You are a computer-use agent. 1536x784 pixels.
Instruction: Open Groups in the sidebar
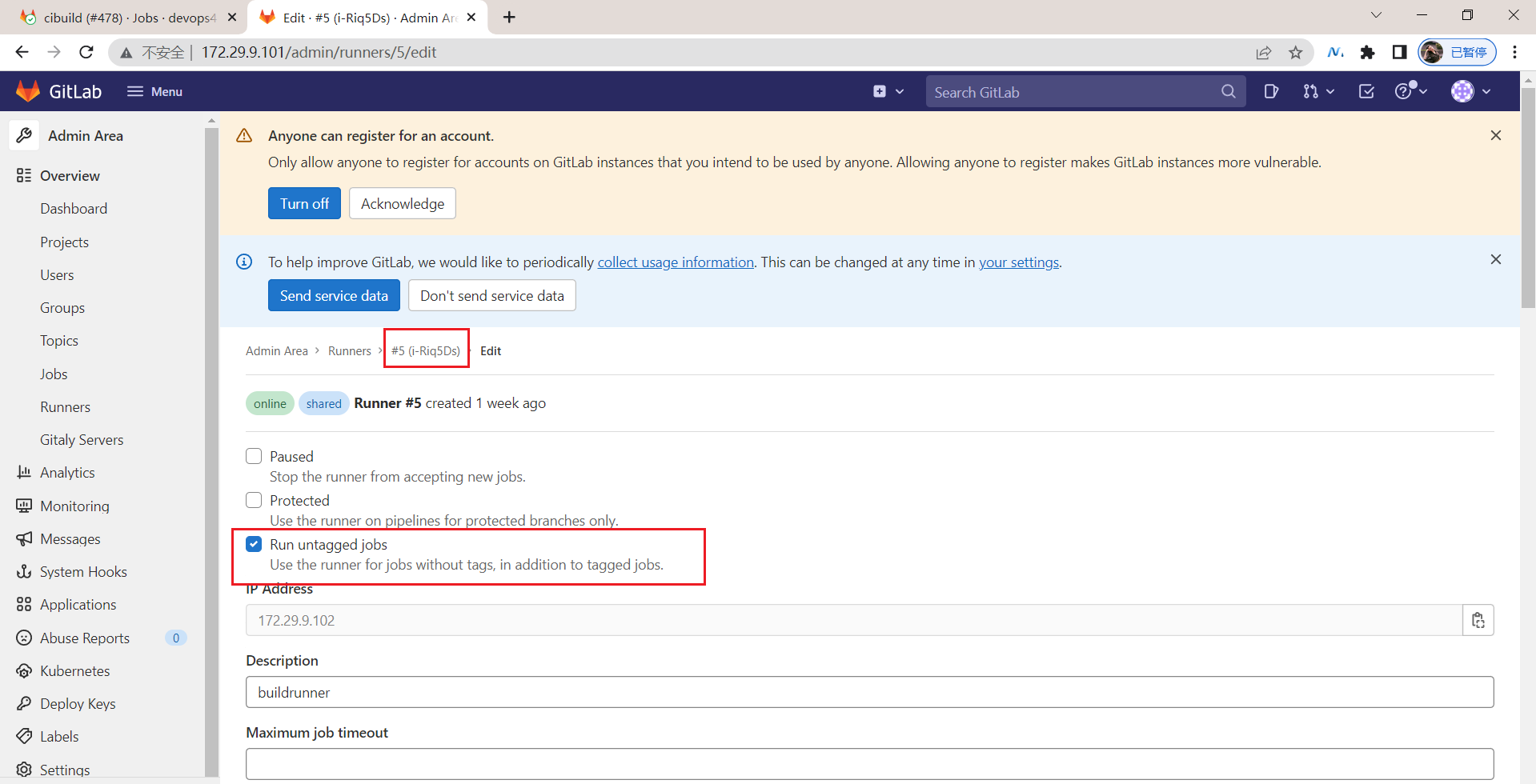[x=62, y=307]
